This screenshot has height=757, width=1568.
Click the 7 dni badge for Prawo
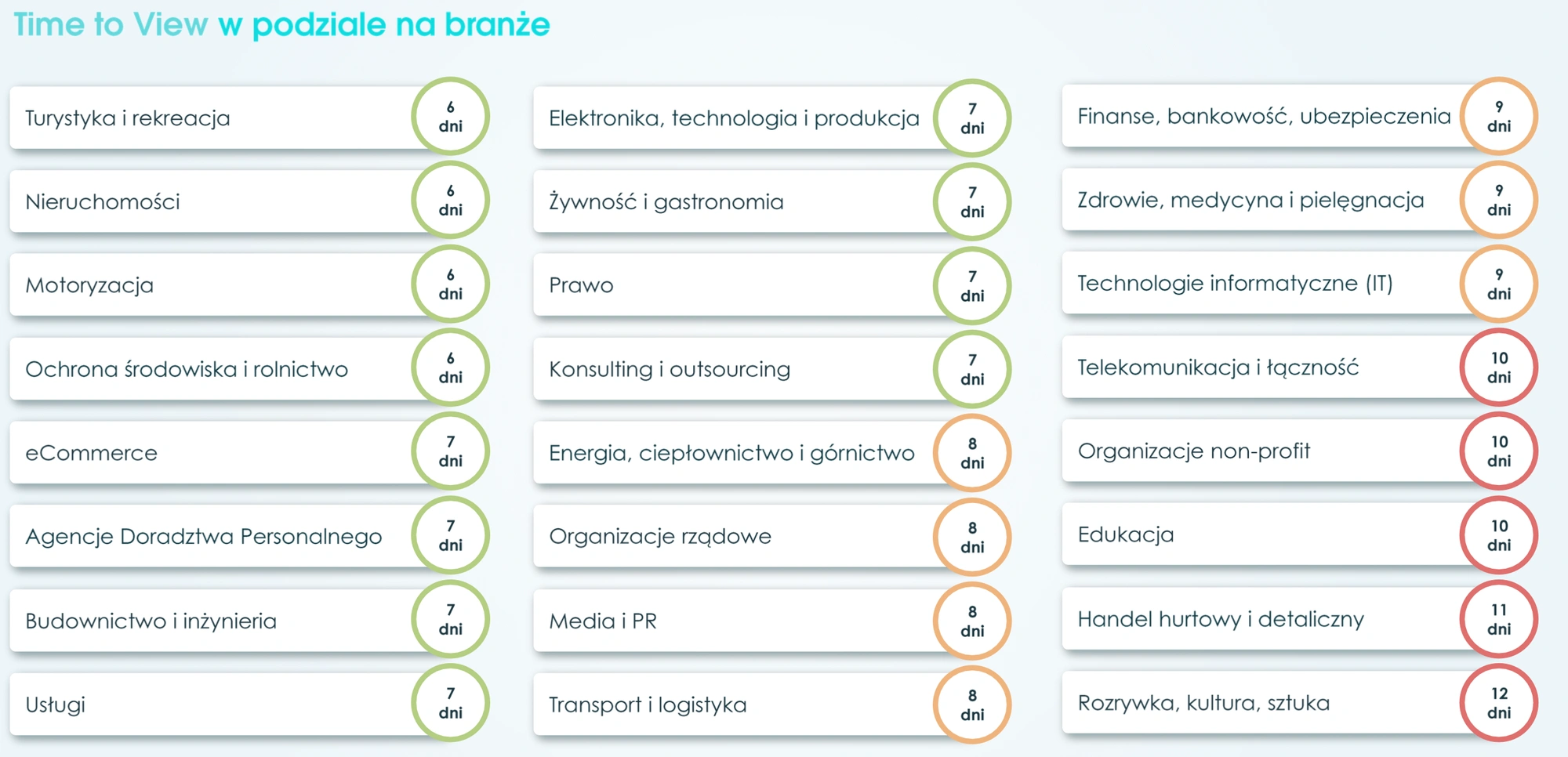(972, 285)
